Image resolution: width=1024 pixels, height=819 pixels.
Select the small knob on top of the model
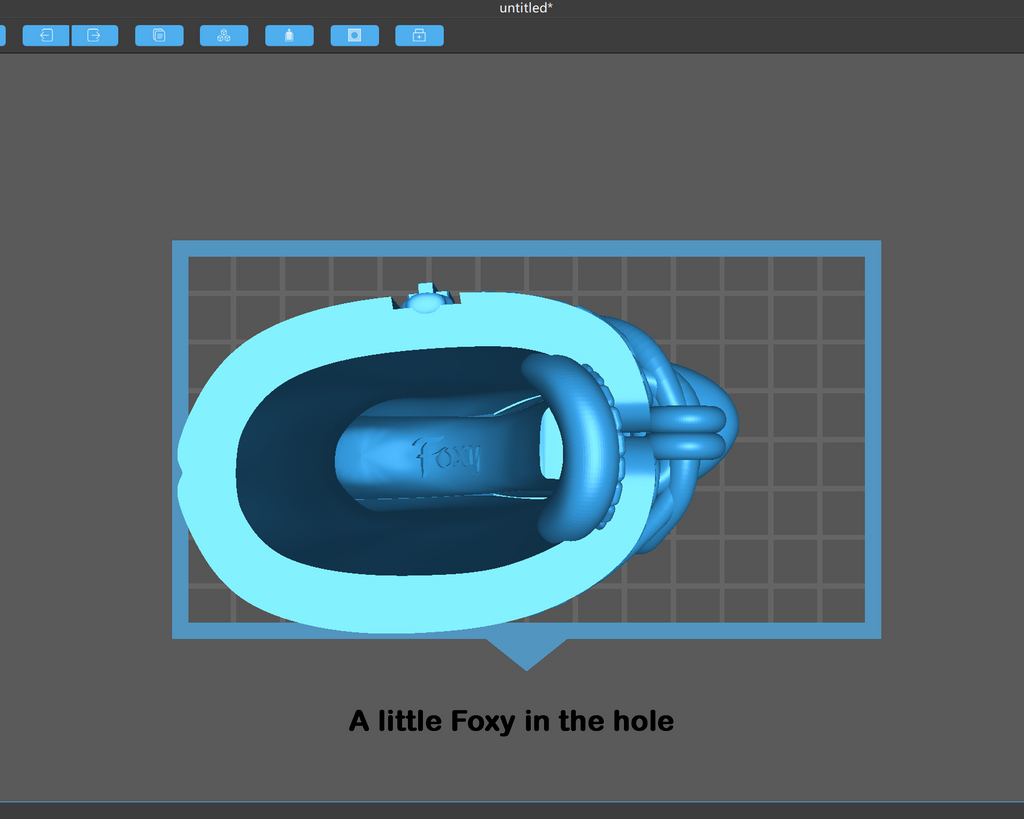[426, 299]
